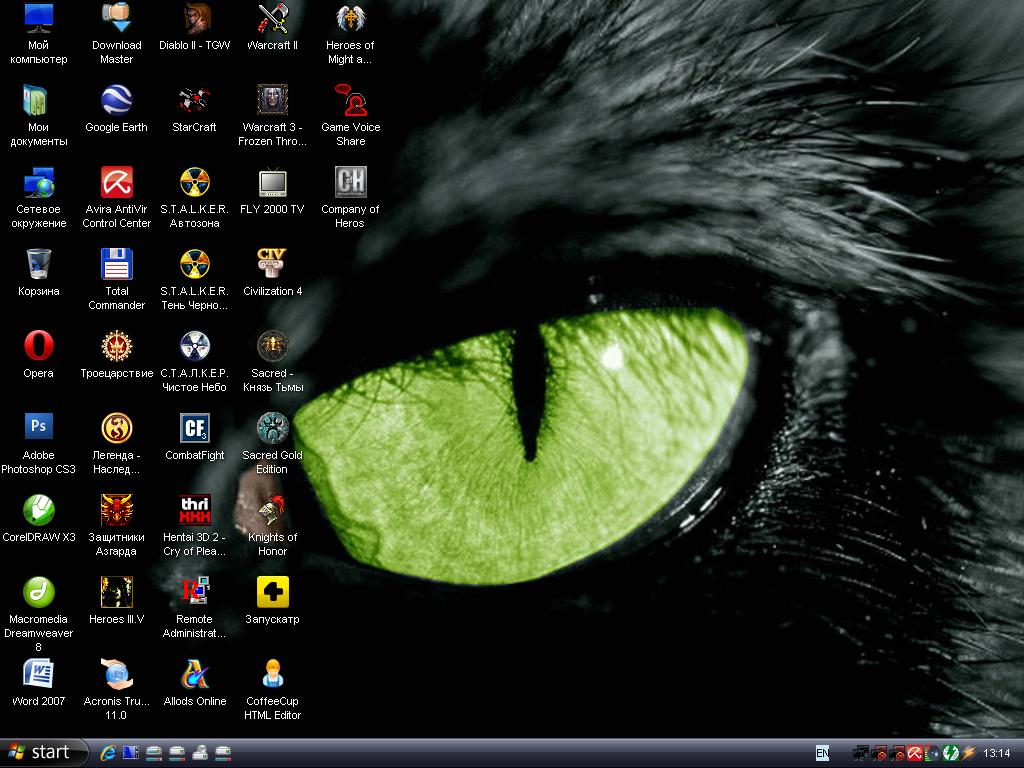Open green arrows tray icon
The height and width of the screenshot is (768, 1024).
950,753
